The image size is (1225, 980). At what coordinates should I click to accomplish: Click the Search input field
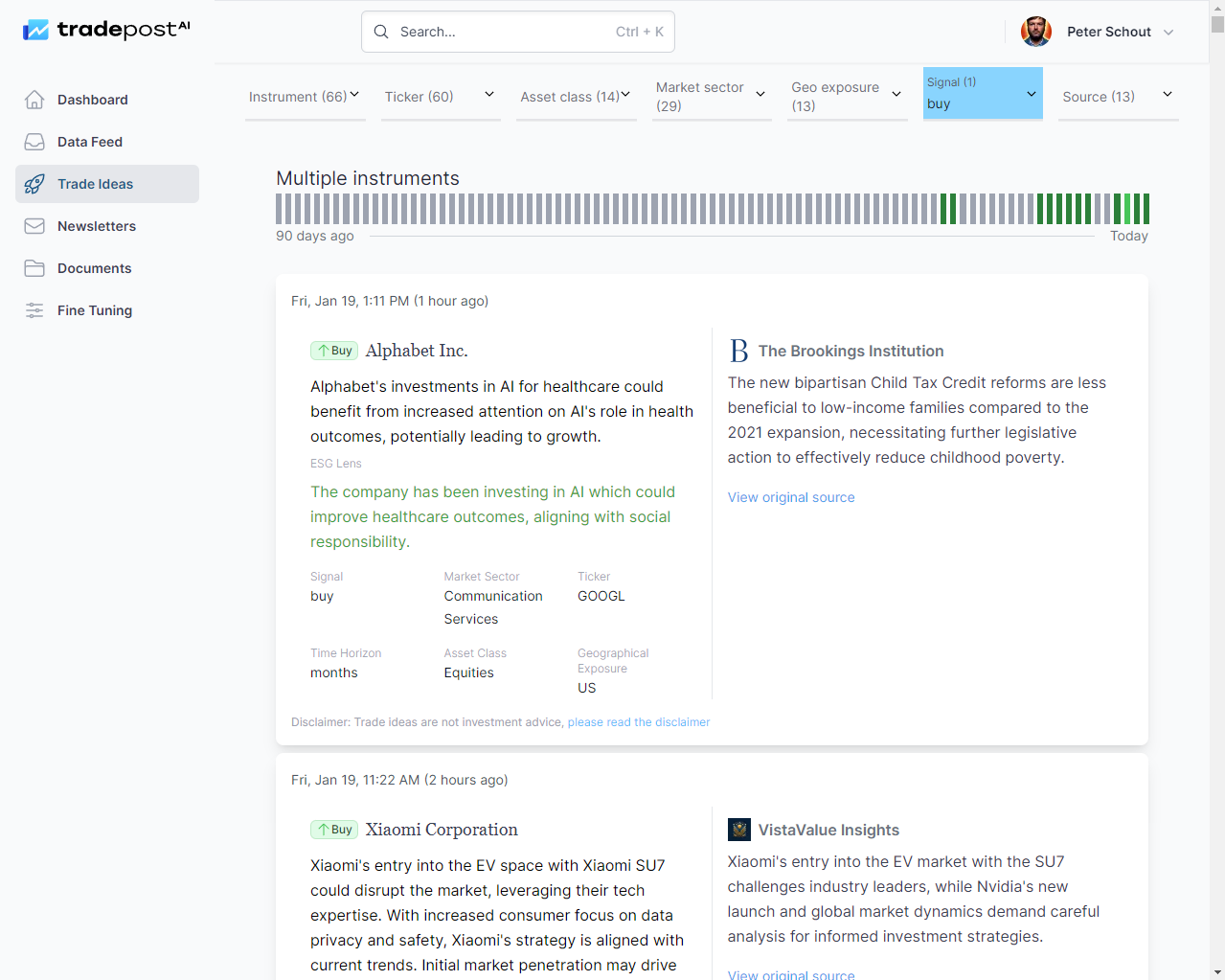(518, 32)
